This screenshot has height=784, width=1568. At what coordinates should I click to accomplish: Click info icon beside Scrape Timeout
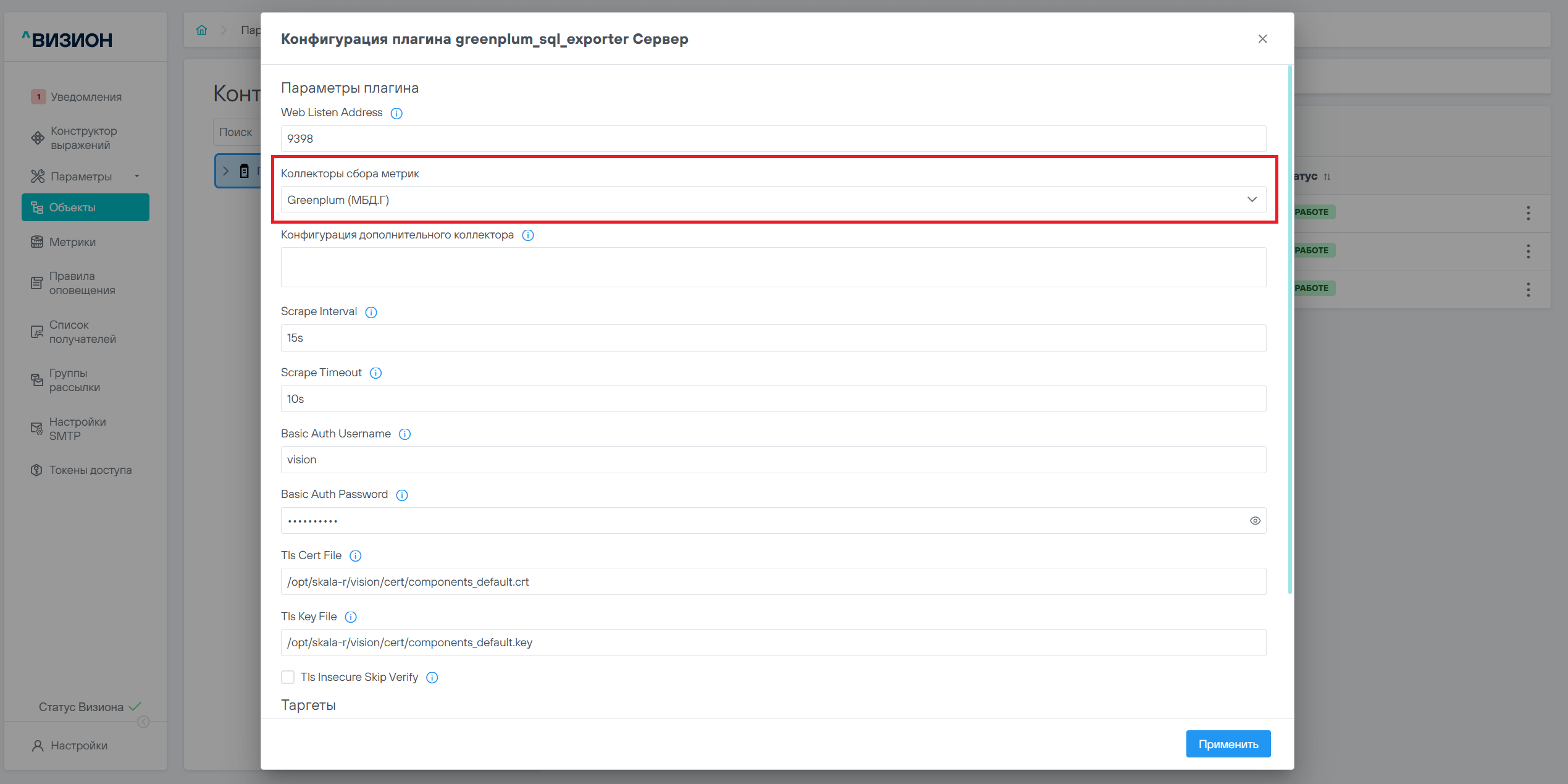pos(375,373)
